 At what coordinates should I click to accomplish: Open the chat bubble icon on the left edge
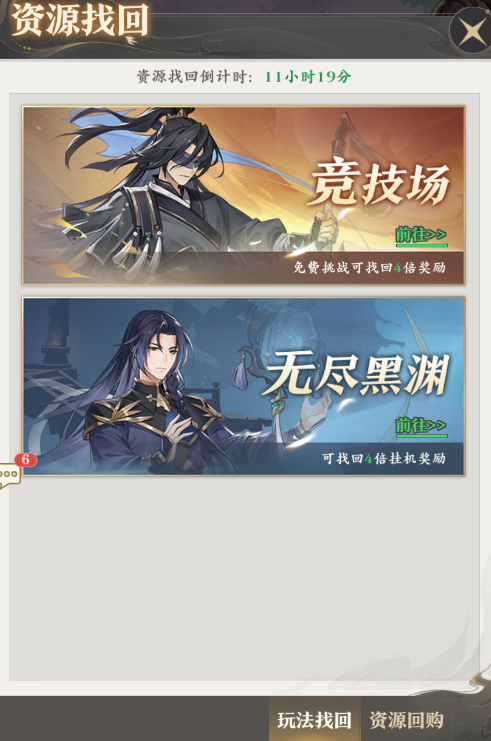coord(10,474)
